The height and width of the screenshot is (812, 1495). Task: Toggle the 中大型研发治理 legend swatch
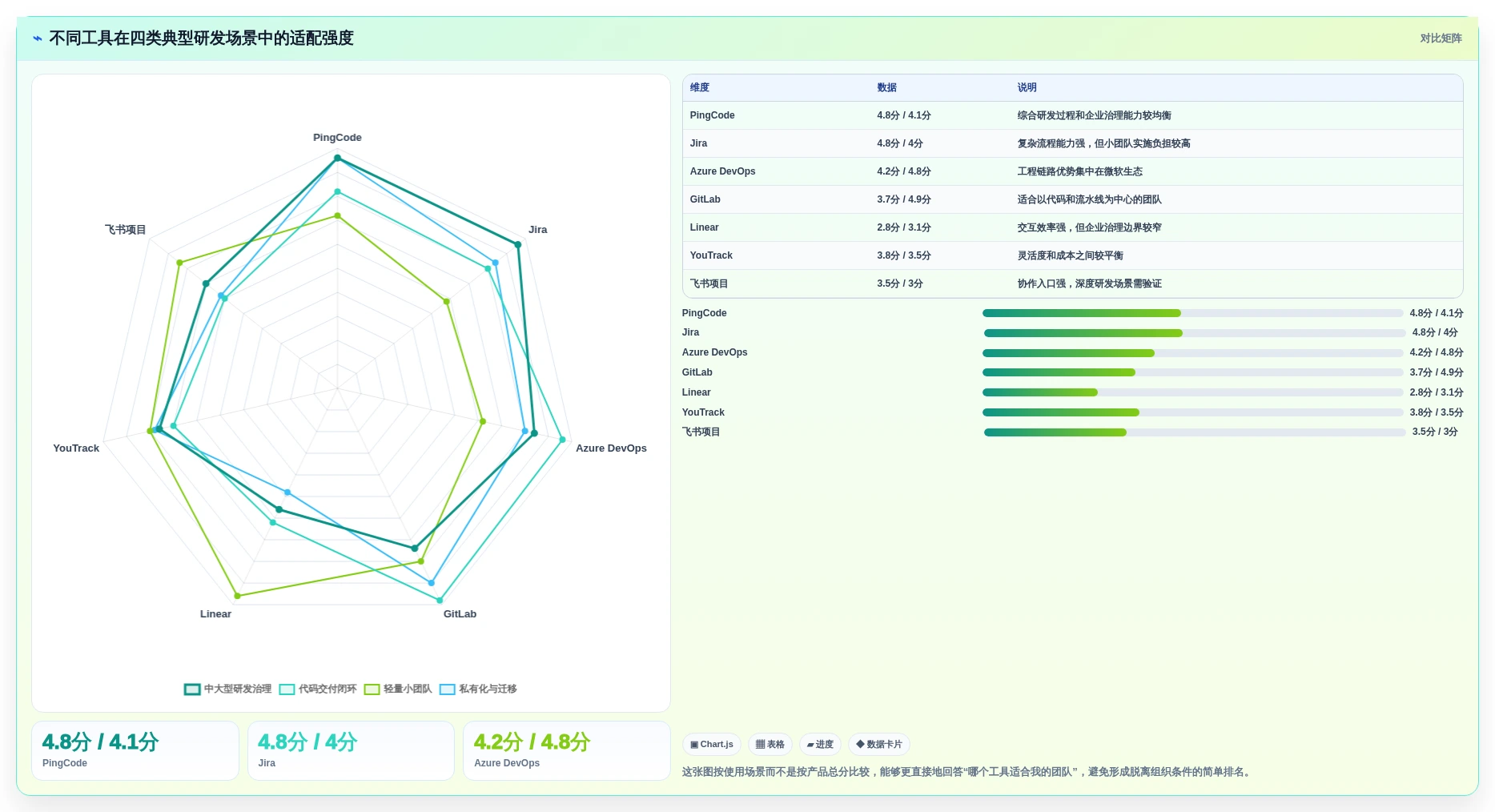192,689
